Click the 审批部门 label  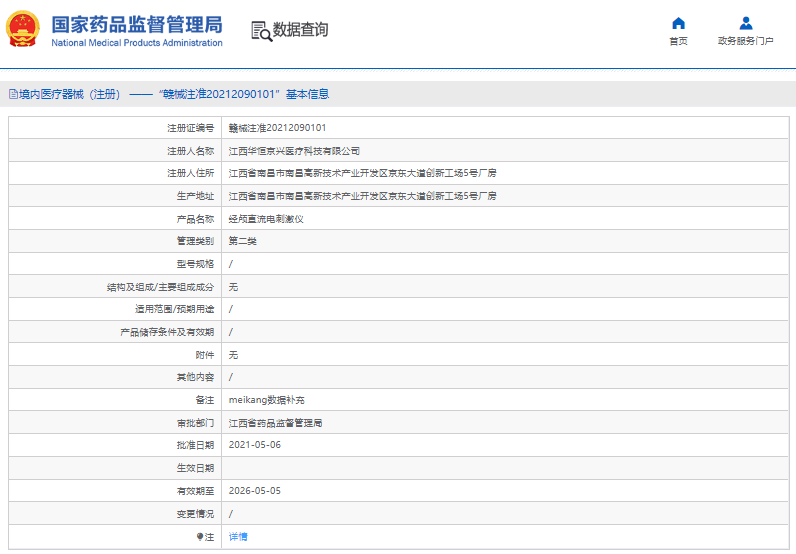(195, 423)
